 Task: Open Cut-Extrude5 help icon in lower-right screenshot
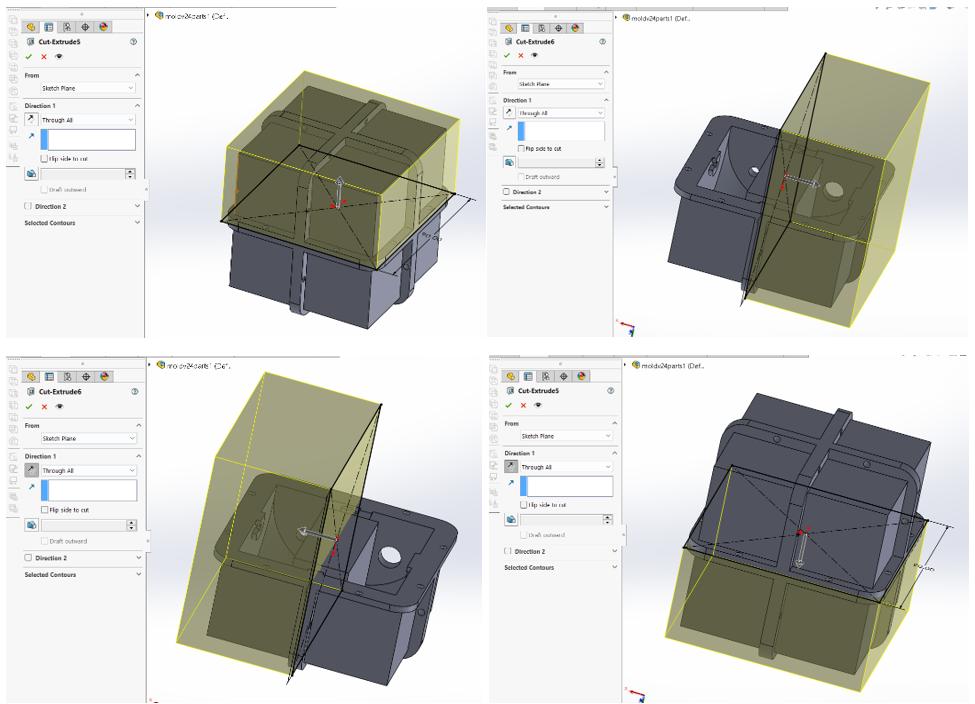[611, 391]
